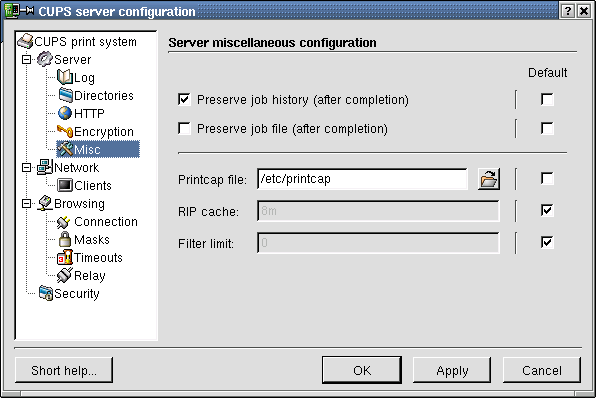Check Default box for Preserve job file
Image resolution: width=596 pixels, height=398 pixels.
point(547,128)
